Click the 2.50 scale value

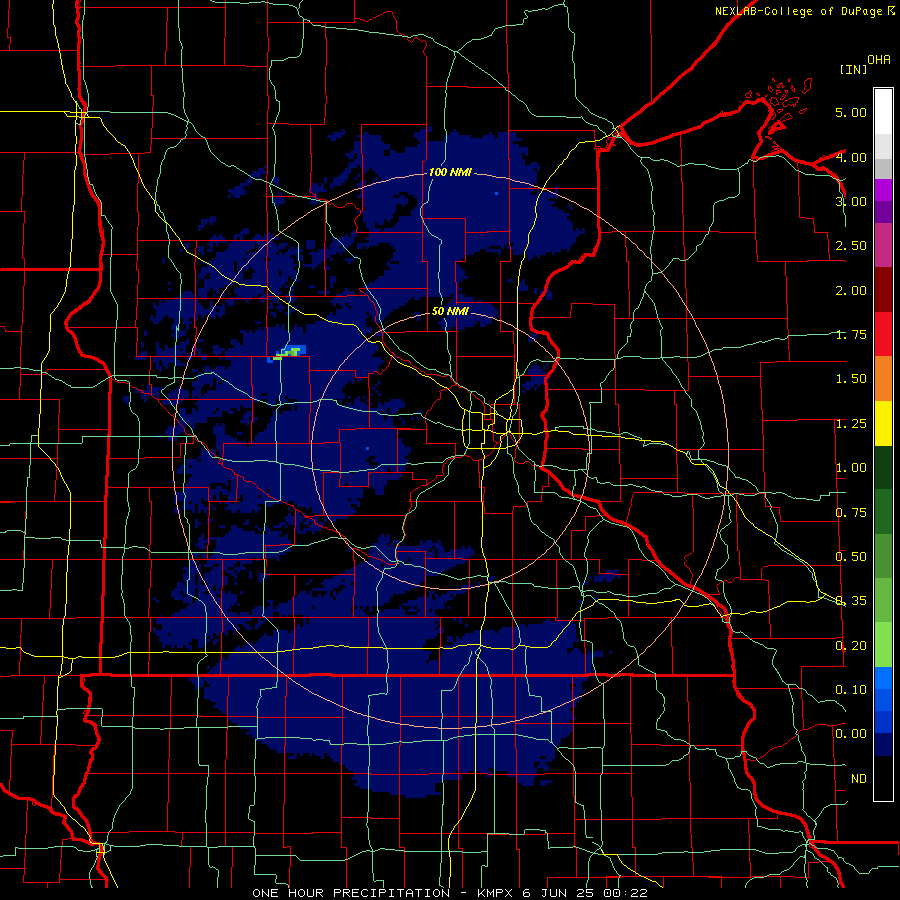(851, 246)
